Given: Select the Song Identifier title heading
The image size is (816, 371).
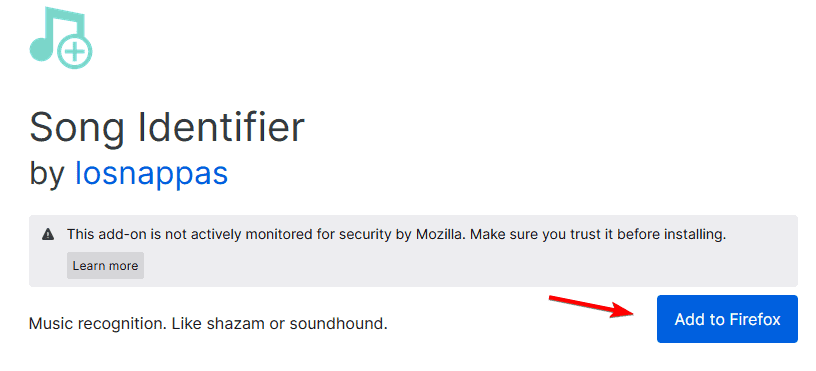Looking at the screenshot, I should coord(167,127).
